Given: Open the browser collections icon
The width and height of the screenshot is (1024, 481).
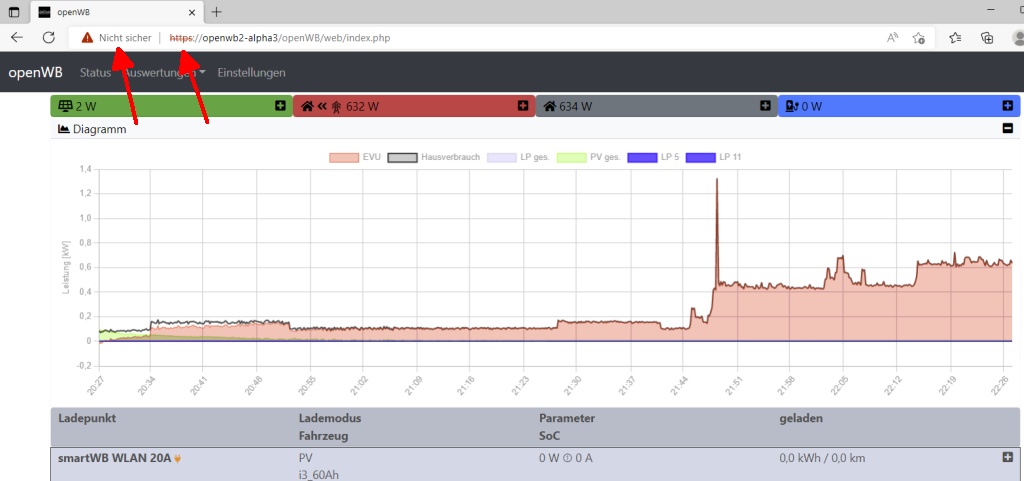Looking at the screenshot, I should 987,38.
